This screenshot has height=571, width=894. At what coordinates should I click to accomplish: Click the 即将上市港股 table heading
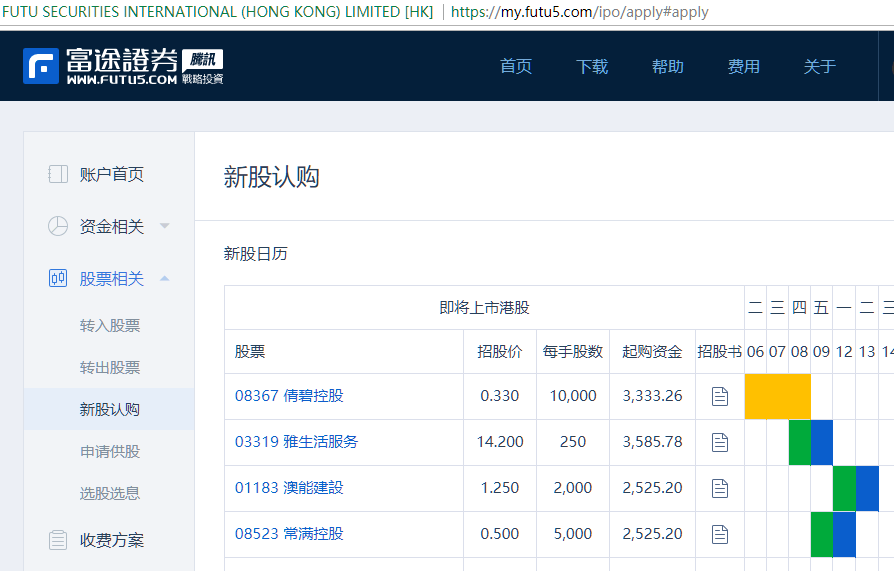[x=484, y=307]
